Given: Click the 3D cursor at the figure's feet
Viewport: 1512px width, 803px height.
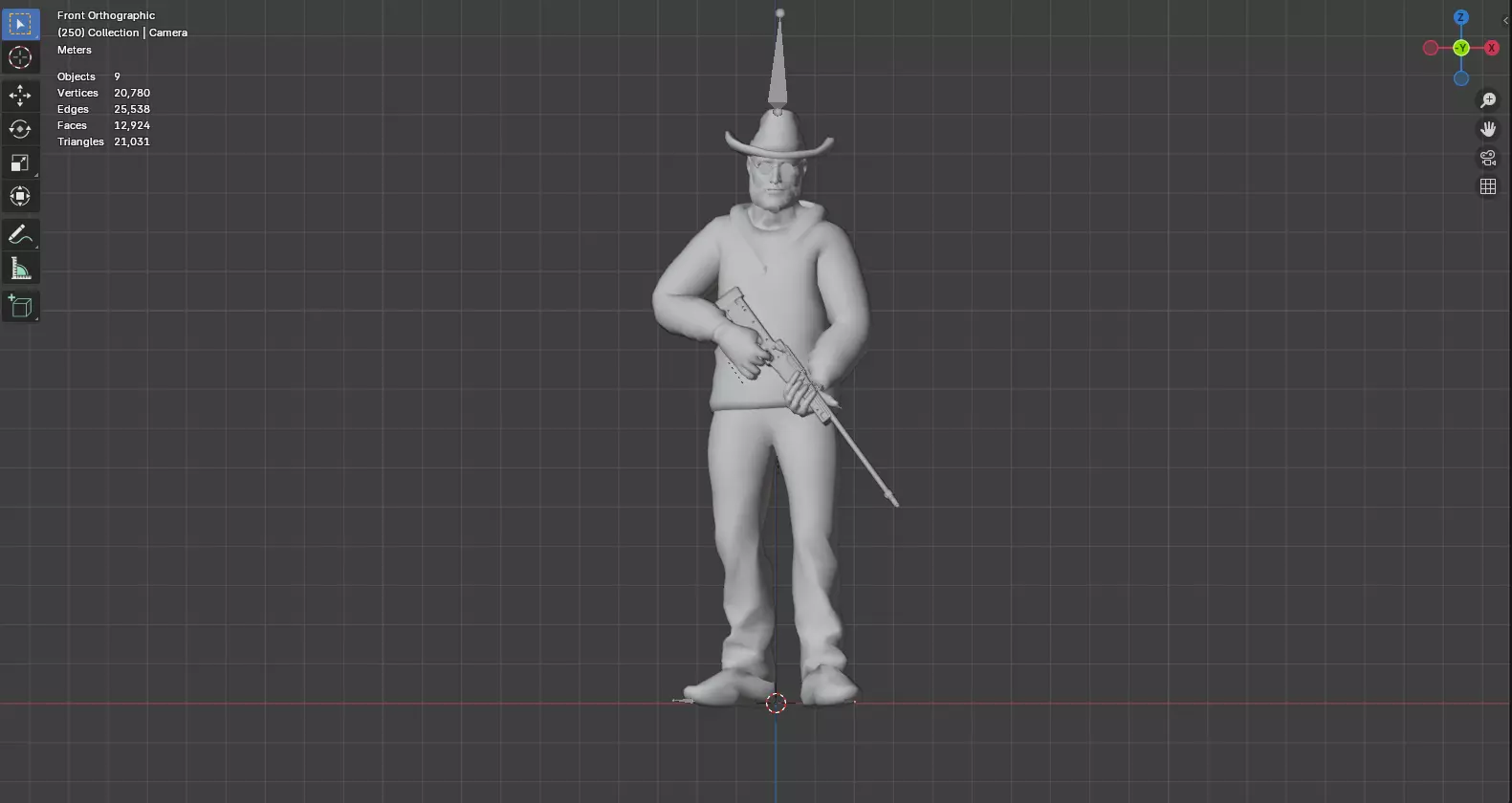Looking at the screenshot, I should click(x=777, y=704).
